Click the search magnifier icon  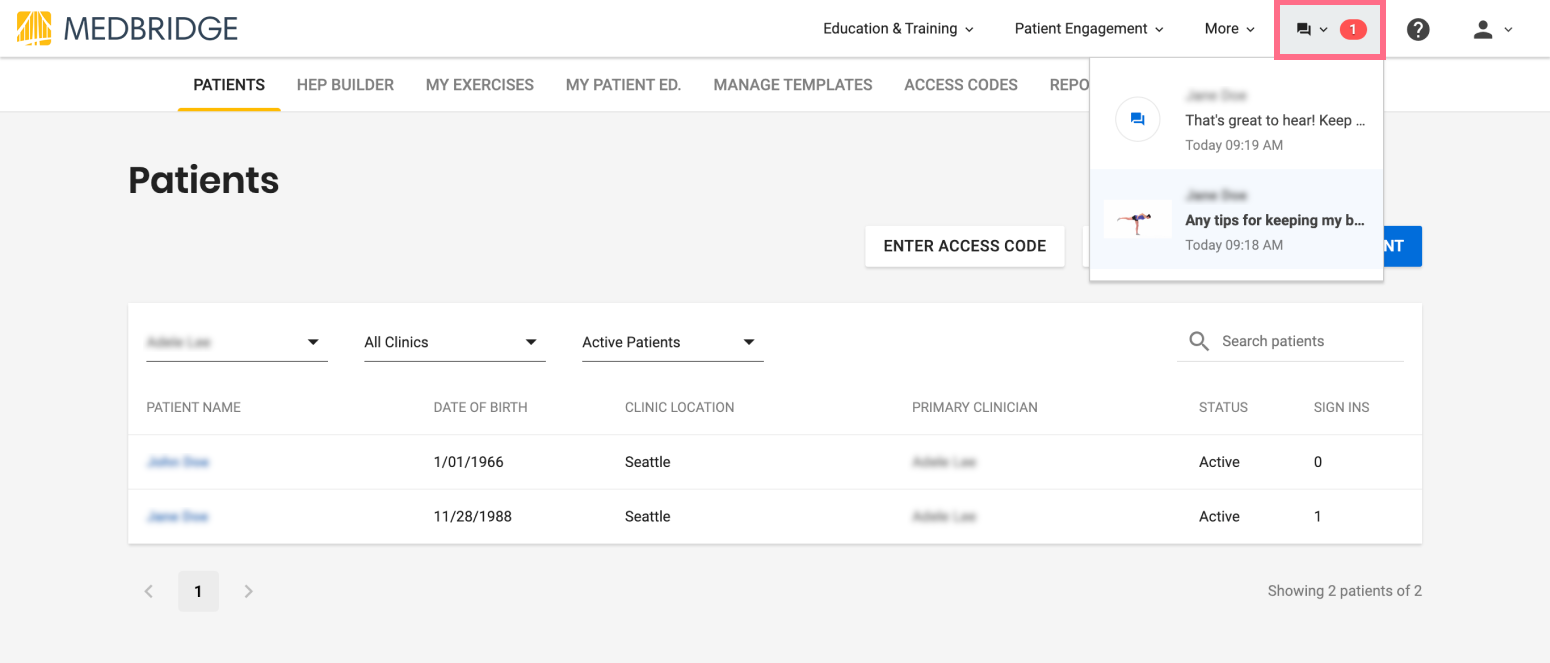1199,341
